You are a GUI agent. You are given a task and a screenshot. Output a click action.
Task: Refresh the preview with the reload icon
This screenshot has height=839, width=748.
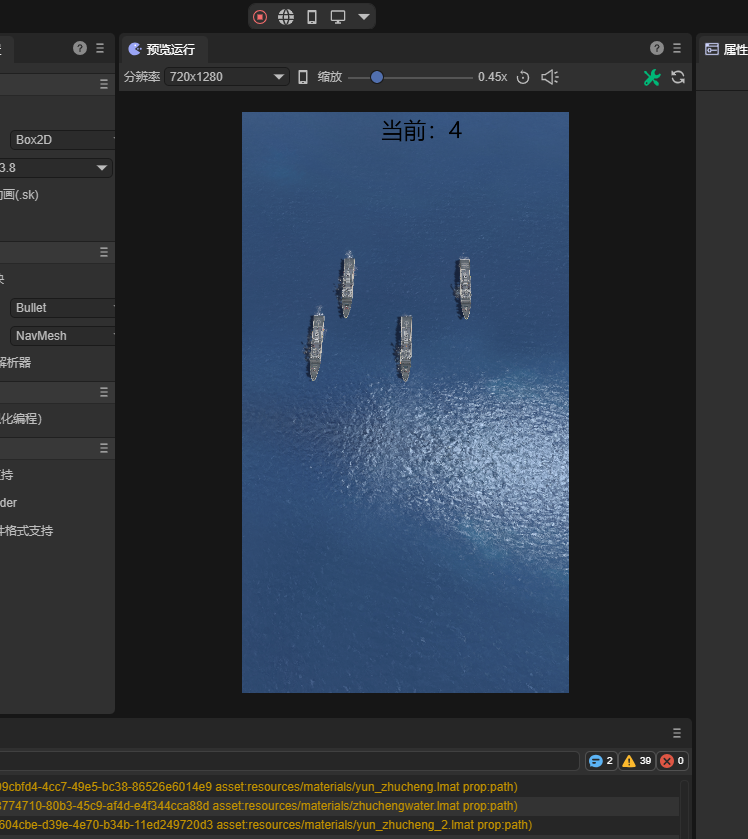point(678,77)
